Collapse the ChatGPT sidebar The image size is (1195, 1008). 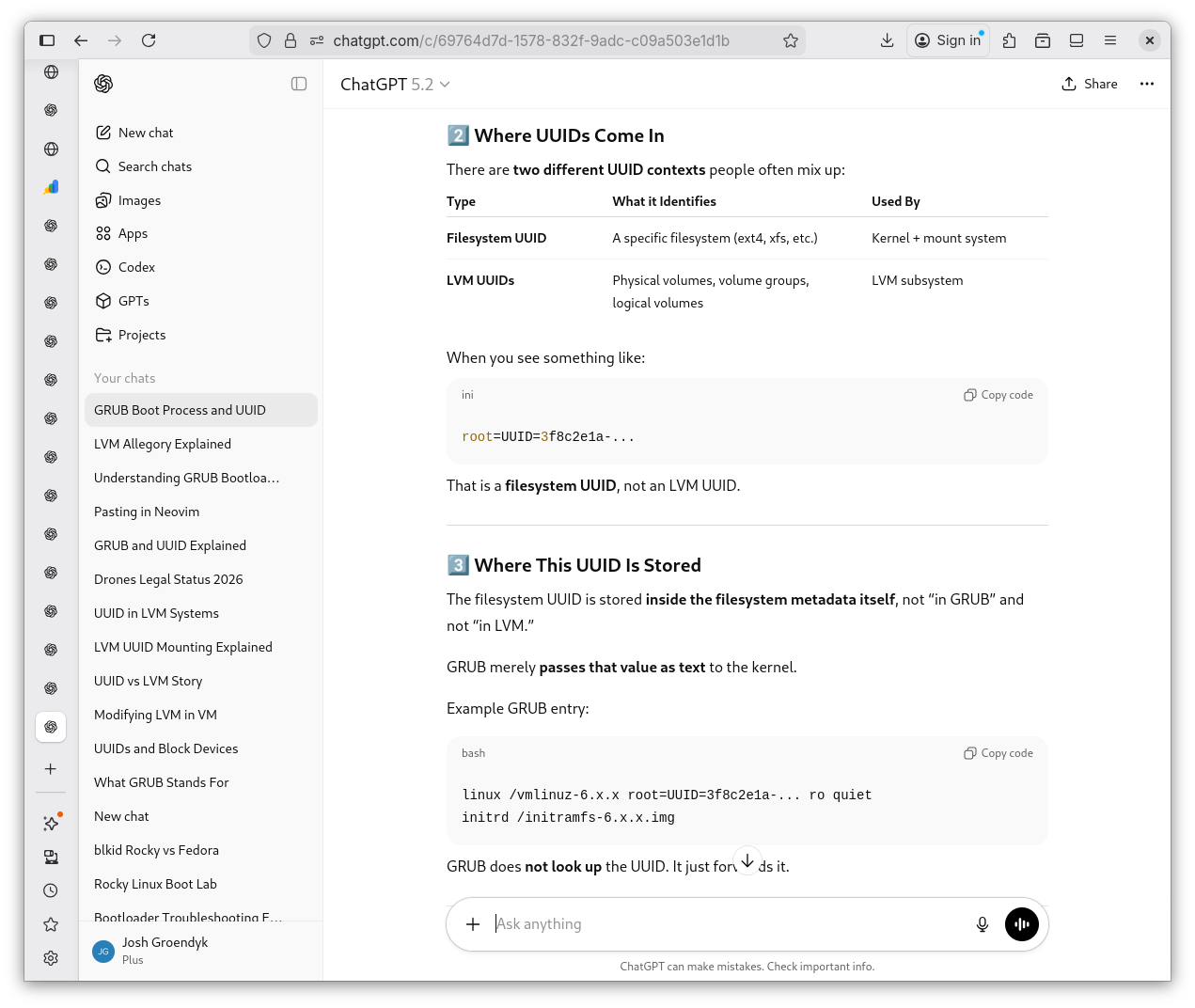[x=298, y=84]
